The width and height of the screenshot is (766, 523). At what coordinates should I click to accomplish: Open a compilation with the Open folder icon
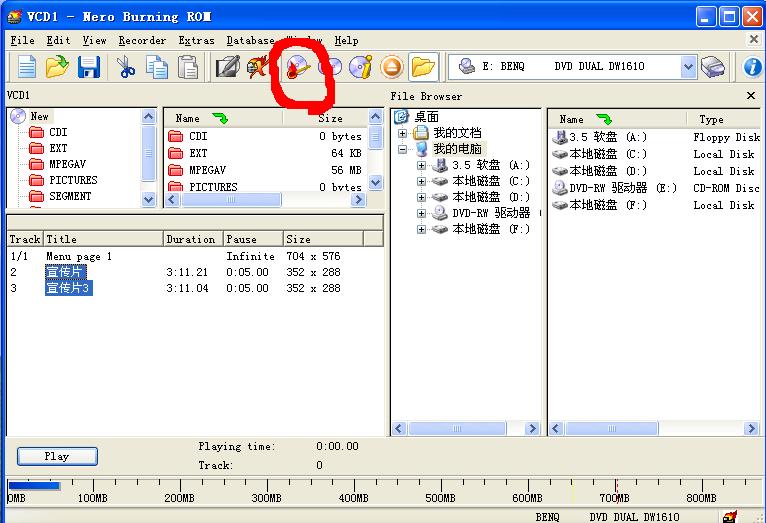point(57,66)
